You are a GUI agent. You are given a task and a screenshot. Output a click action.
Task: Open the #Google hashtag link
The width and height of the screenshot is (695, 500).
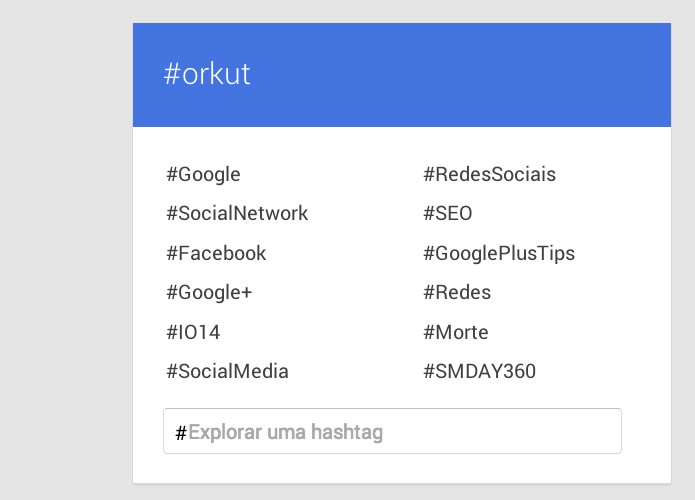coord(203,175)
